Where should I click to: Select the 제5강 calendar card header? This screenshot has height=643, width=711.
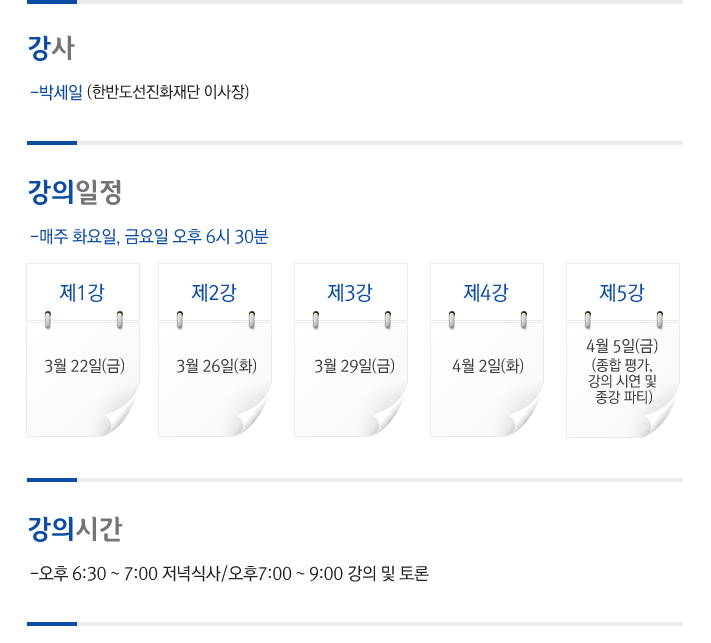tap(623, 292)
